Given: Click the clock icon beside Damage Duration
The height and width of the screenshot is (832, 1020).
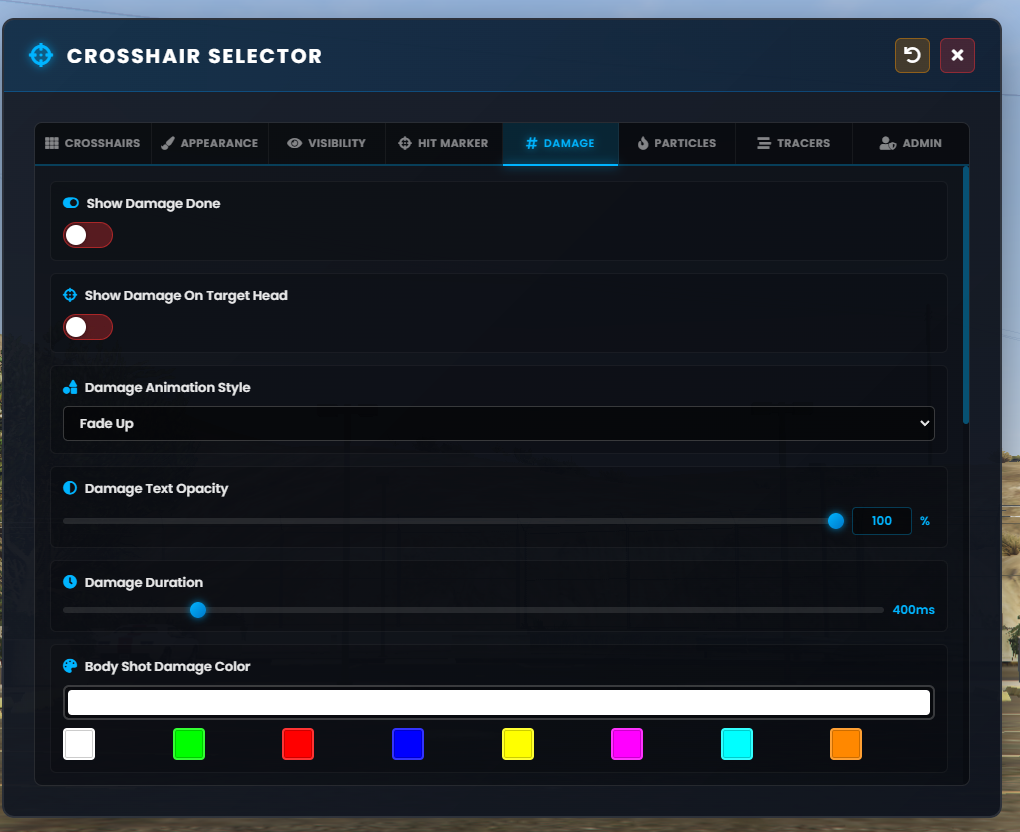Looking at the screenshot, I should click(70, 582).
